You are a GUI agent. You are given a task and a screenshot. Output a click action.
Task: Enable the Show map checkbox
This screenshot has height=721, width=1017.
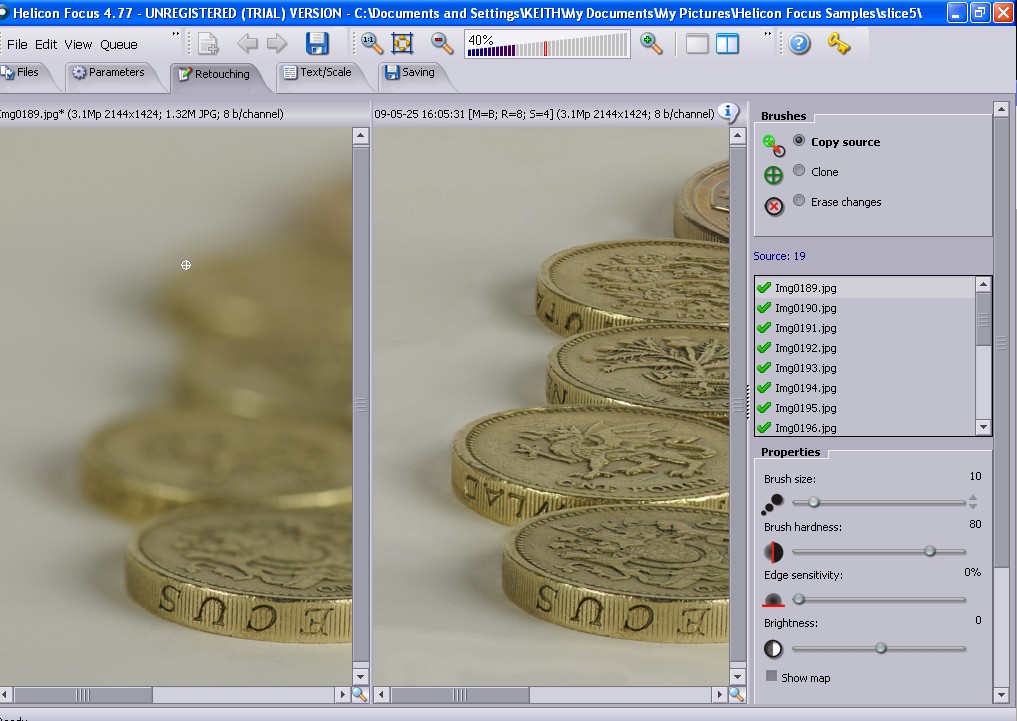(771, 676)
